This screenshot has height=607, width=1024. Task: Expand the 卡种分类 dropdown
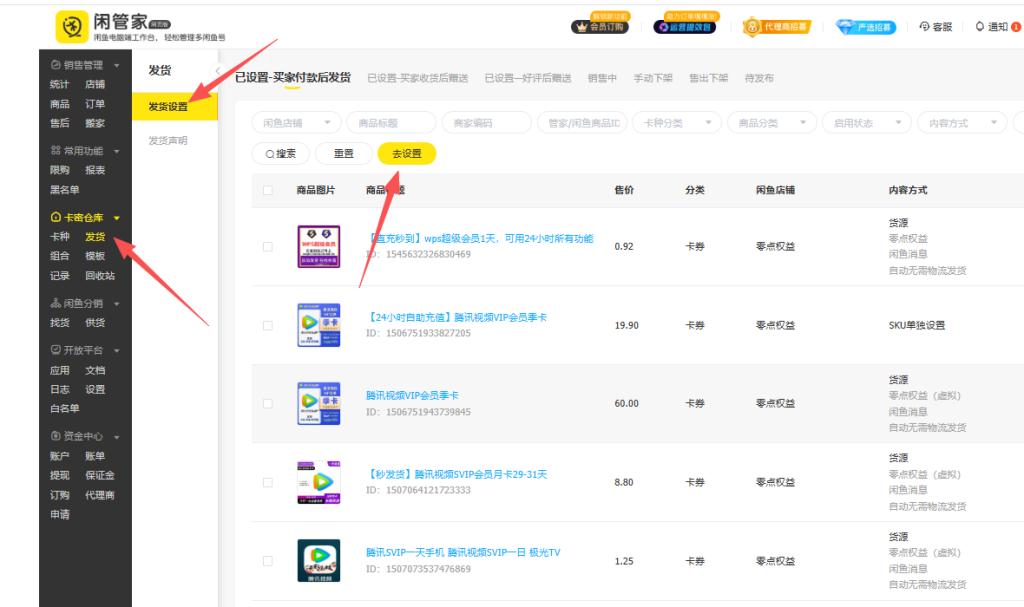pyautogui.click(x=676, y=123)
